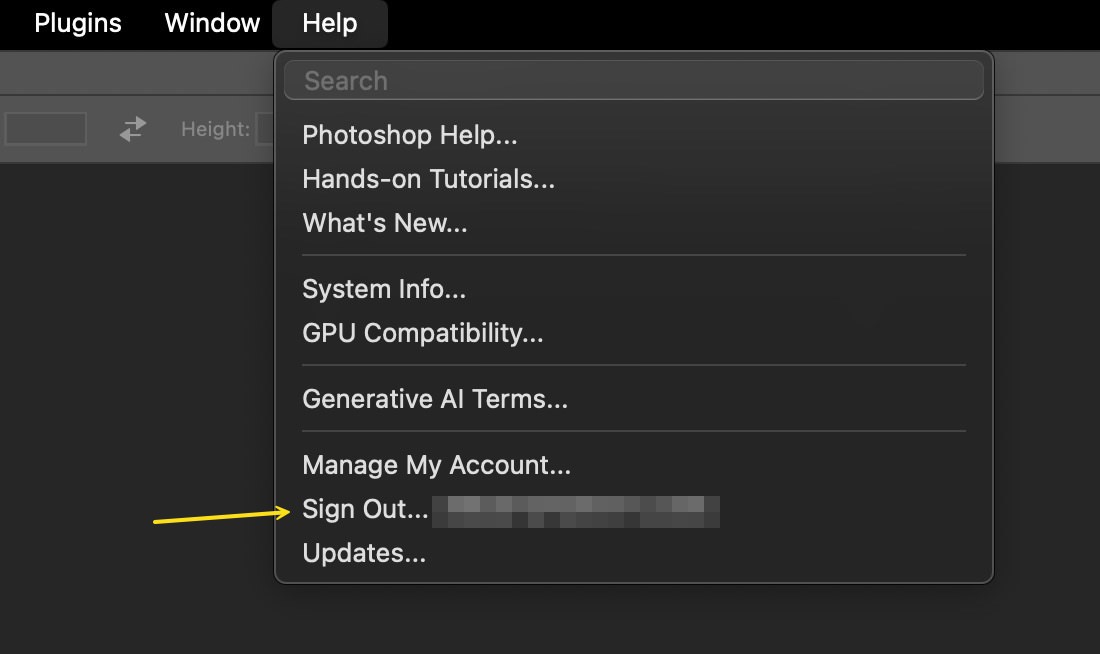Click the Help menu Search field
The image size is (1100, 654).
(634, 81)
